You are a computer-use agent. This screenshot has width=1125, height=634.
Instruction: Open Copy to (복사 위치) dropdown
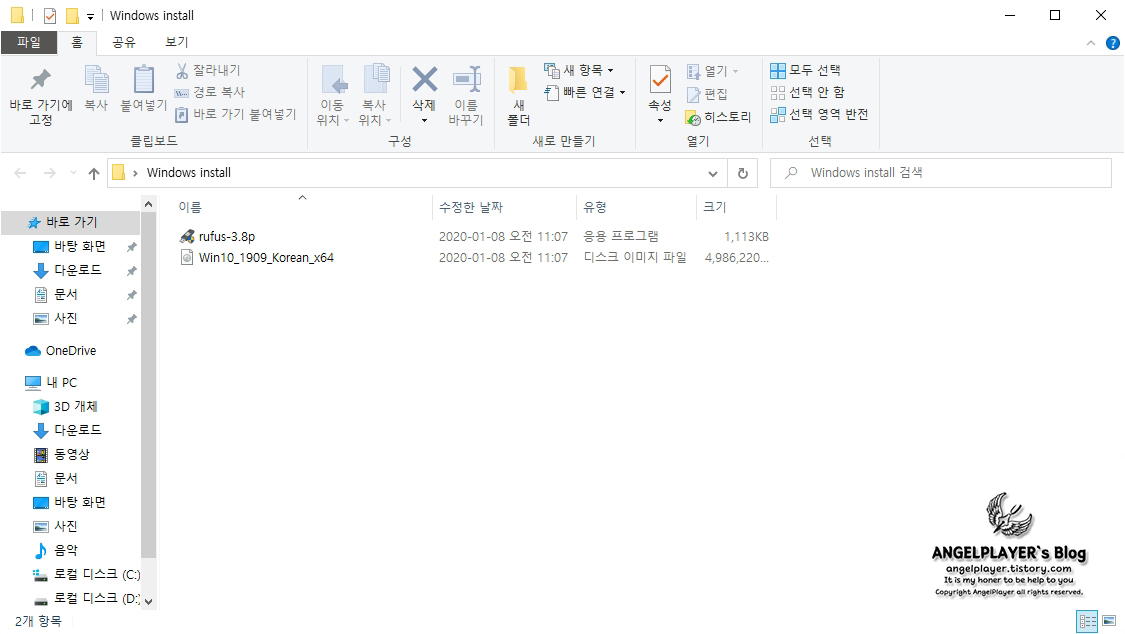375,95
